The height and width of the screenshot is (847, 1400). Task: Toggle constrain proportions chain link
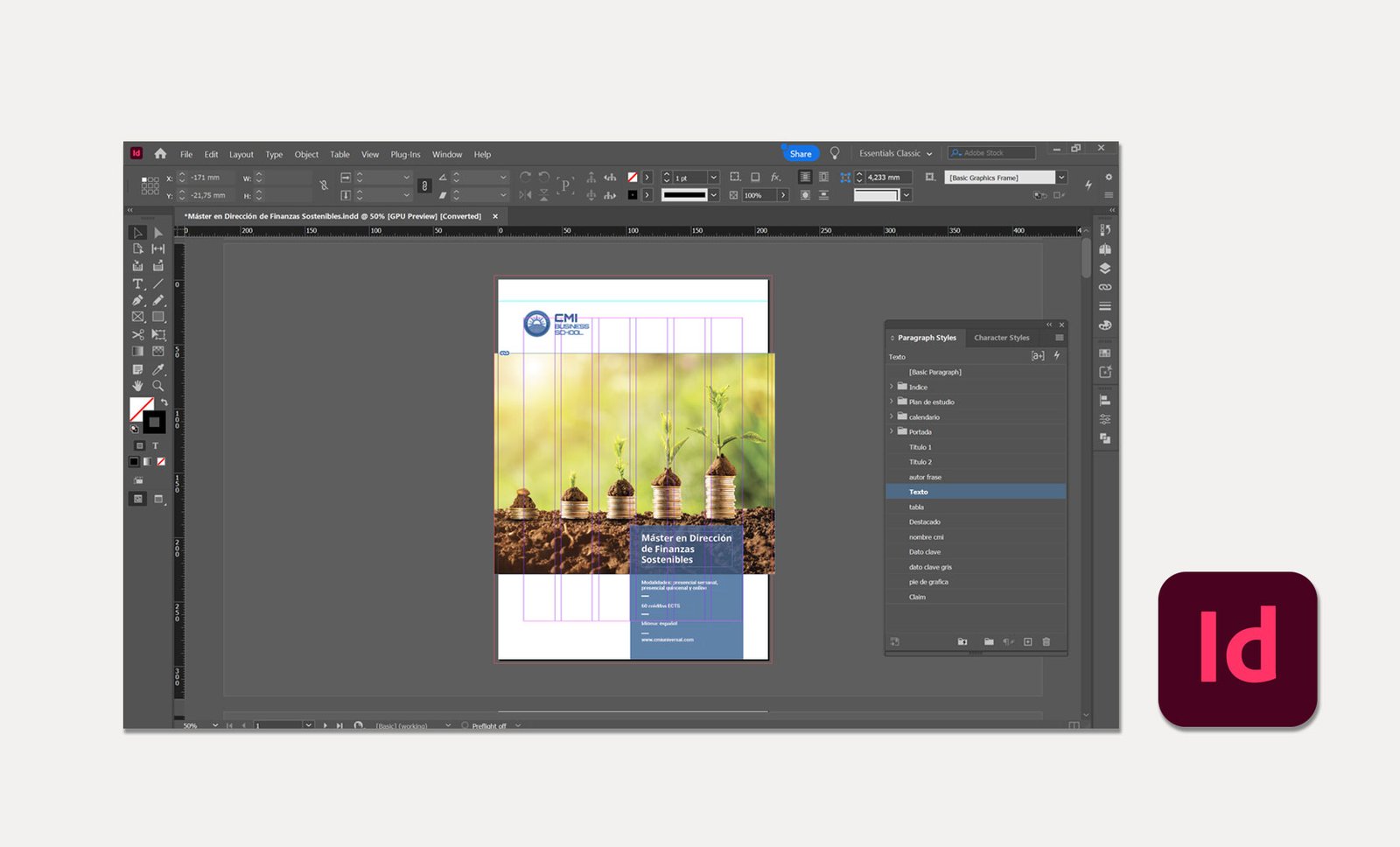tap(324, 185)
